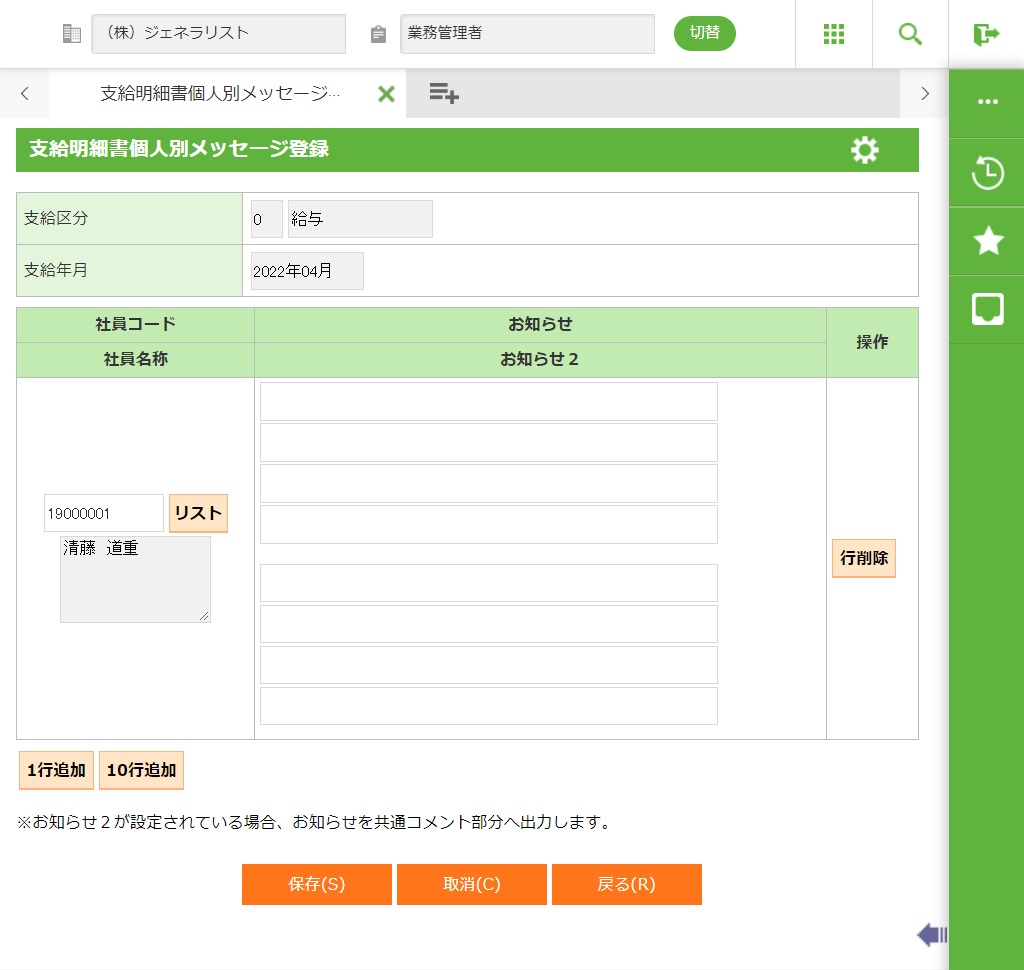Image resolution: width=1024 pixels, height=970 pixels.
Task: Open the apps grid menu icon
Action: click(x=834, y=34)
